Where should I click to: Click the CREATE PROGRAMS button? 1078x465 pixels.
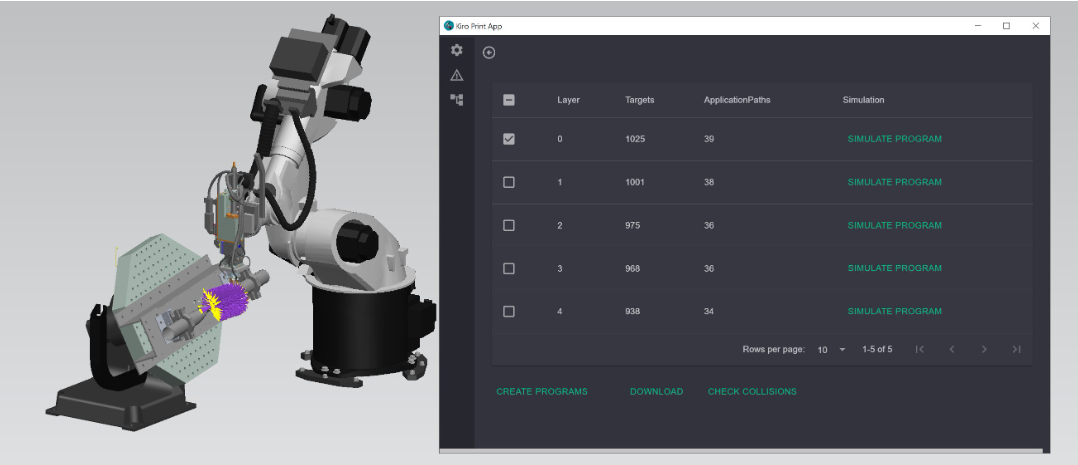click(x=542, y=392)
